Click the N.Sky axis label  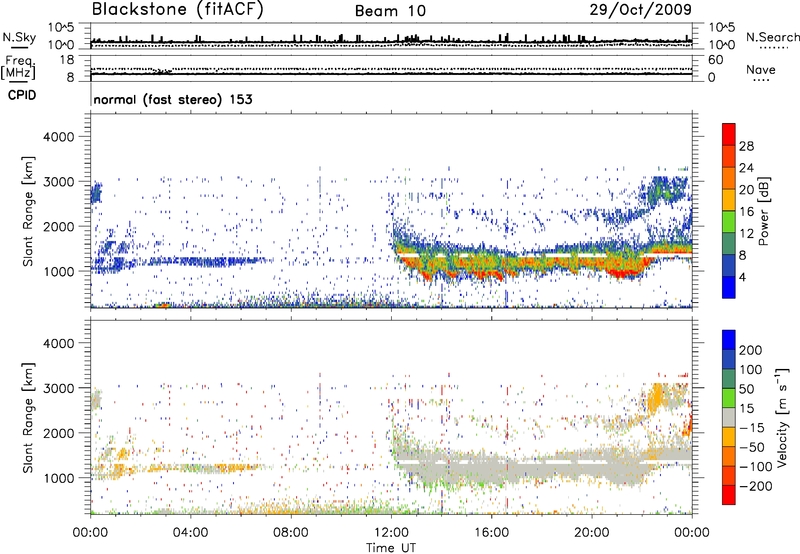[x=19, y=37]
